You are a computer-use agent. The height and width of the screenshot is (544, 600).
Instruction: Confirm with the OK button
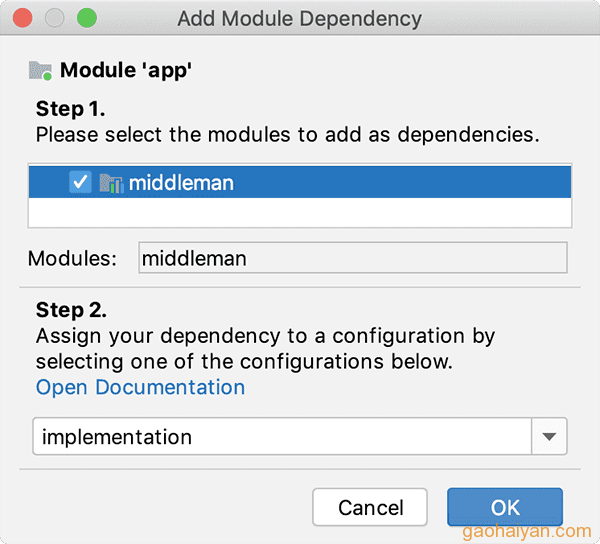pyautogui.click(x=505, y=507)
